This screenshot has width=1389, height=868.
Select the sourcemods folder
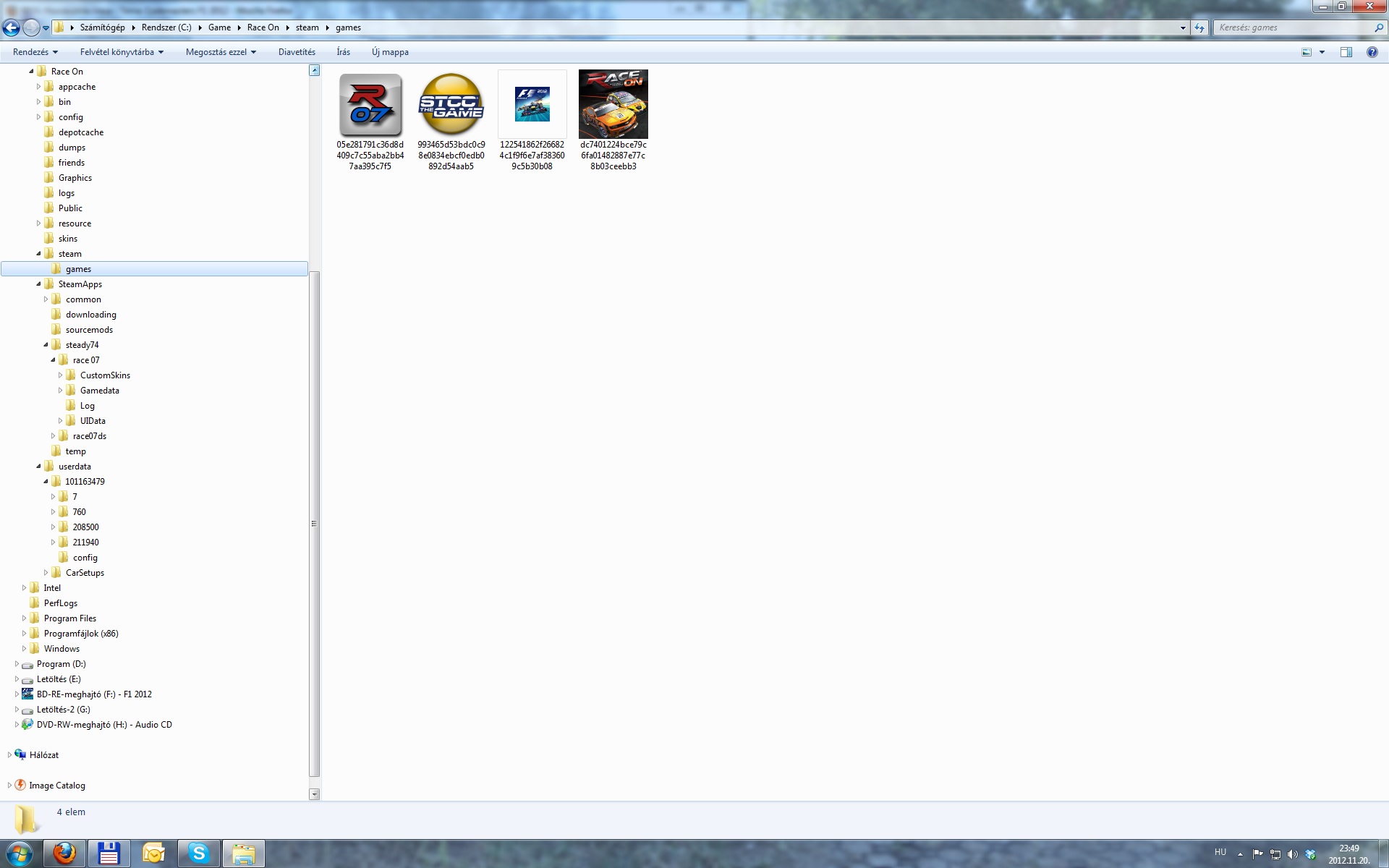click(x=89, y=329)
